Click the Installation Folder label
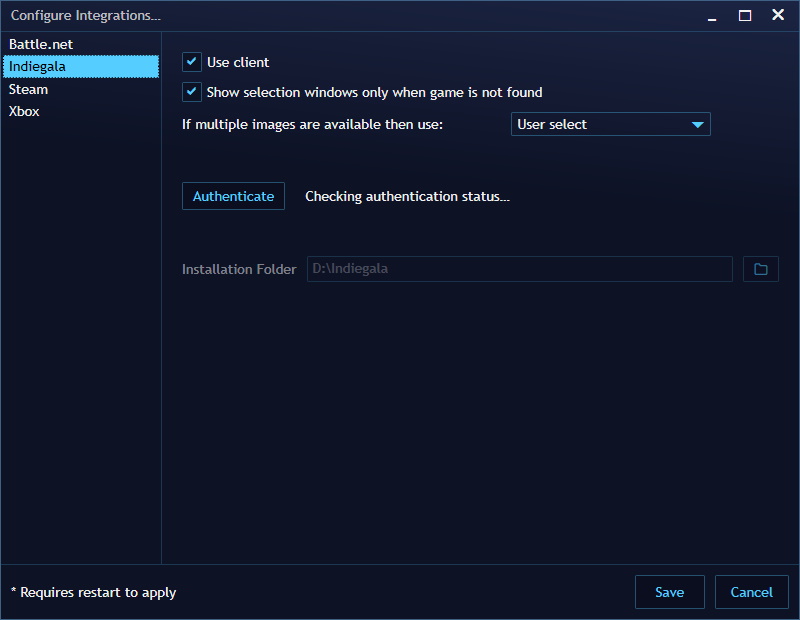Viewport: 800px width, 620px height. click(239, 269)
